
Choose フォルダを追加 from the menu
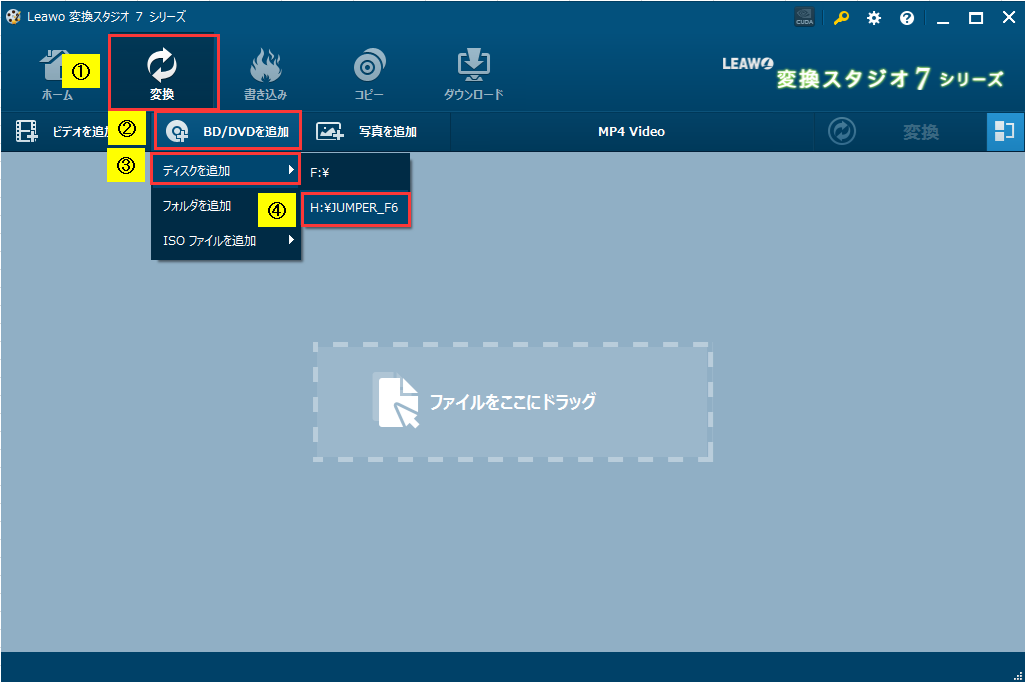click(197, 206)
